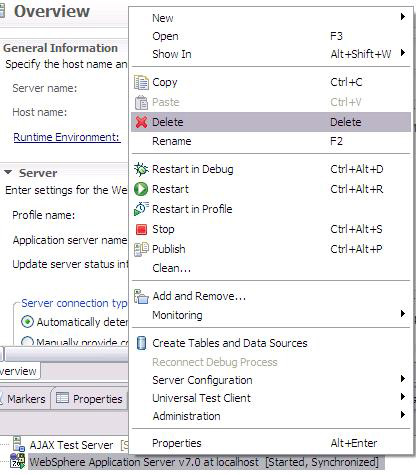Click the Add and Remove icon
The height and width of the screenshot is (475, 416).
coord(141,296)
